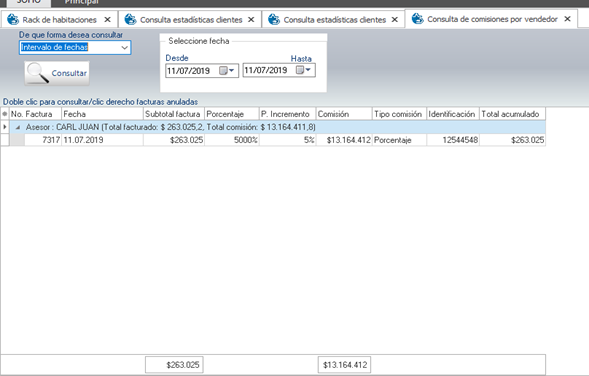This screenshot has width=589, height=376.
Task: Click the Identificación column header
Action: (453, 114)
